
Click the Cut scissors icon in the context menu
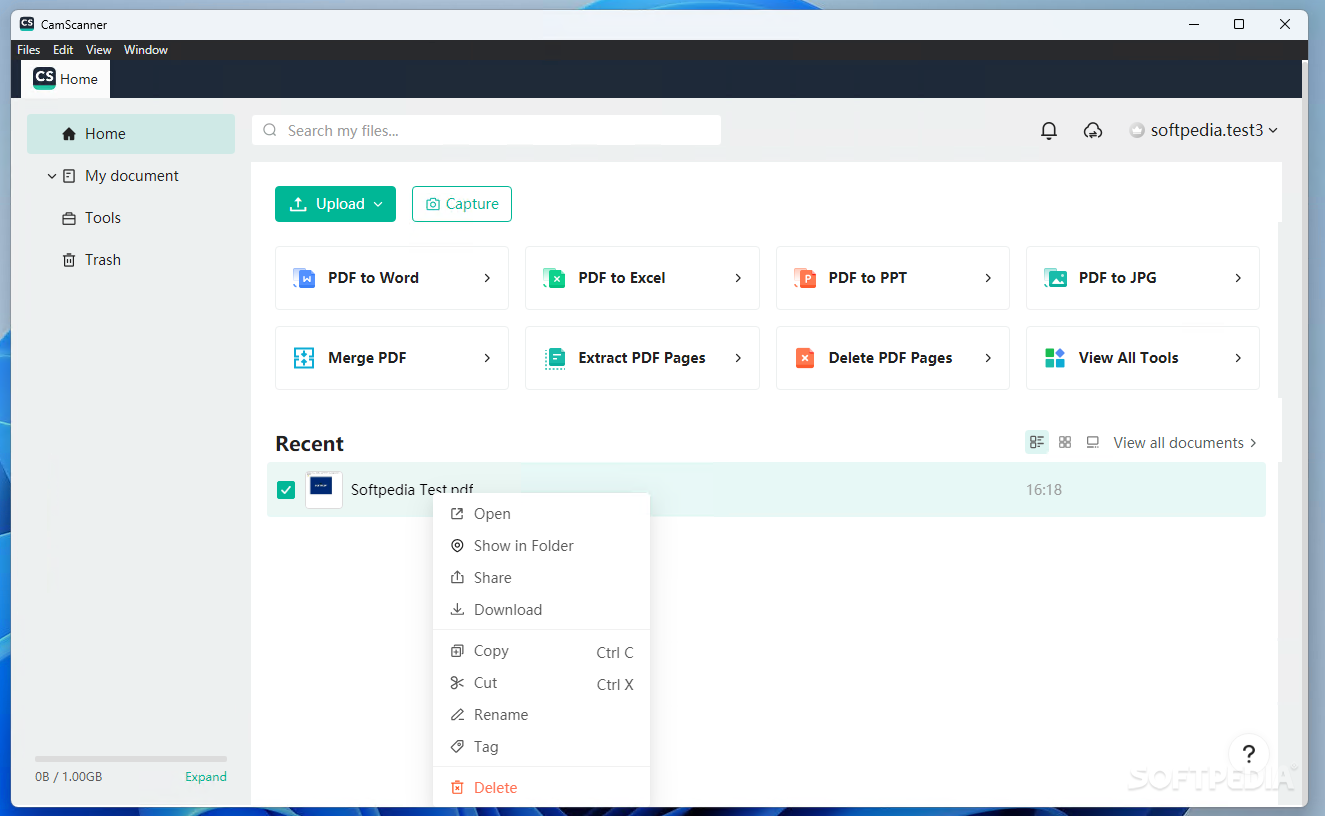[x=457, y=683]
